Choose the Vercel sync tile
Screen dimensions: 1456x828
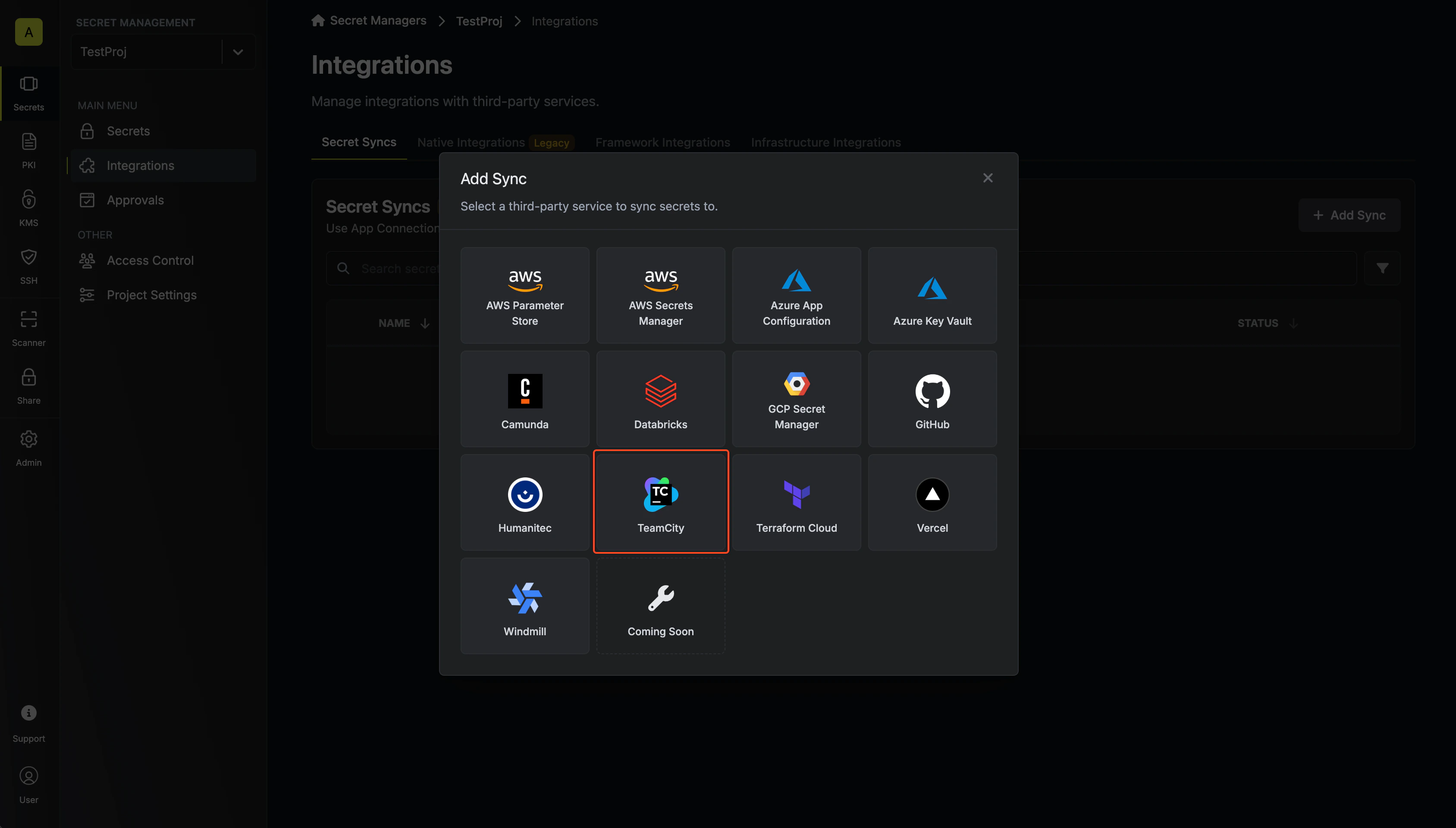(x=932, y=502)
